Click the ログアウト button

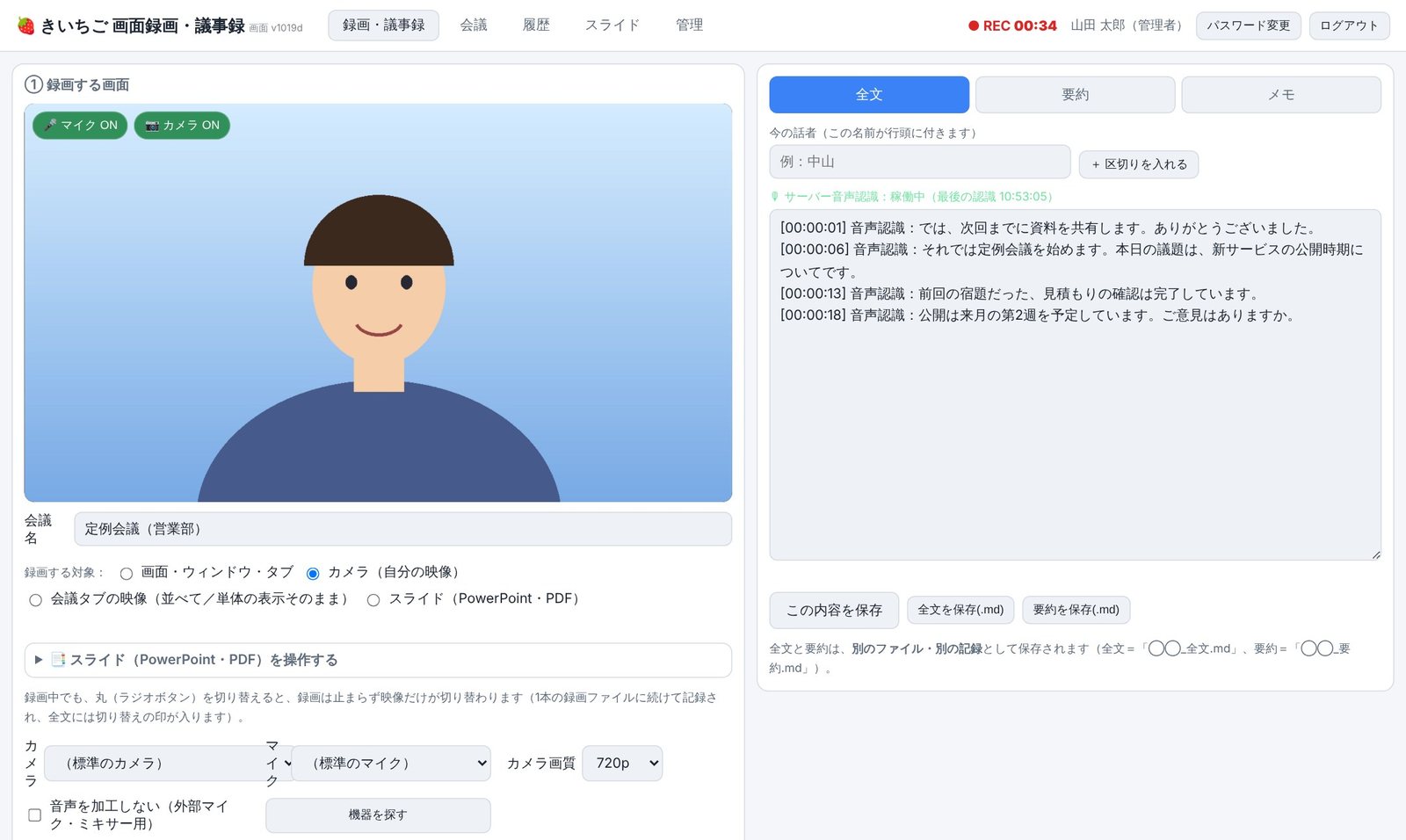(1349, 25)
